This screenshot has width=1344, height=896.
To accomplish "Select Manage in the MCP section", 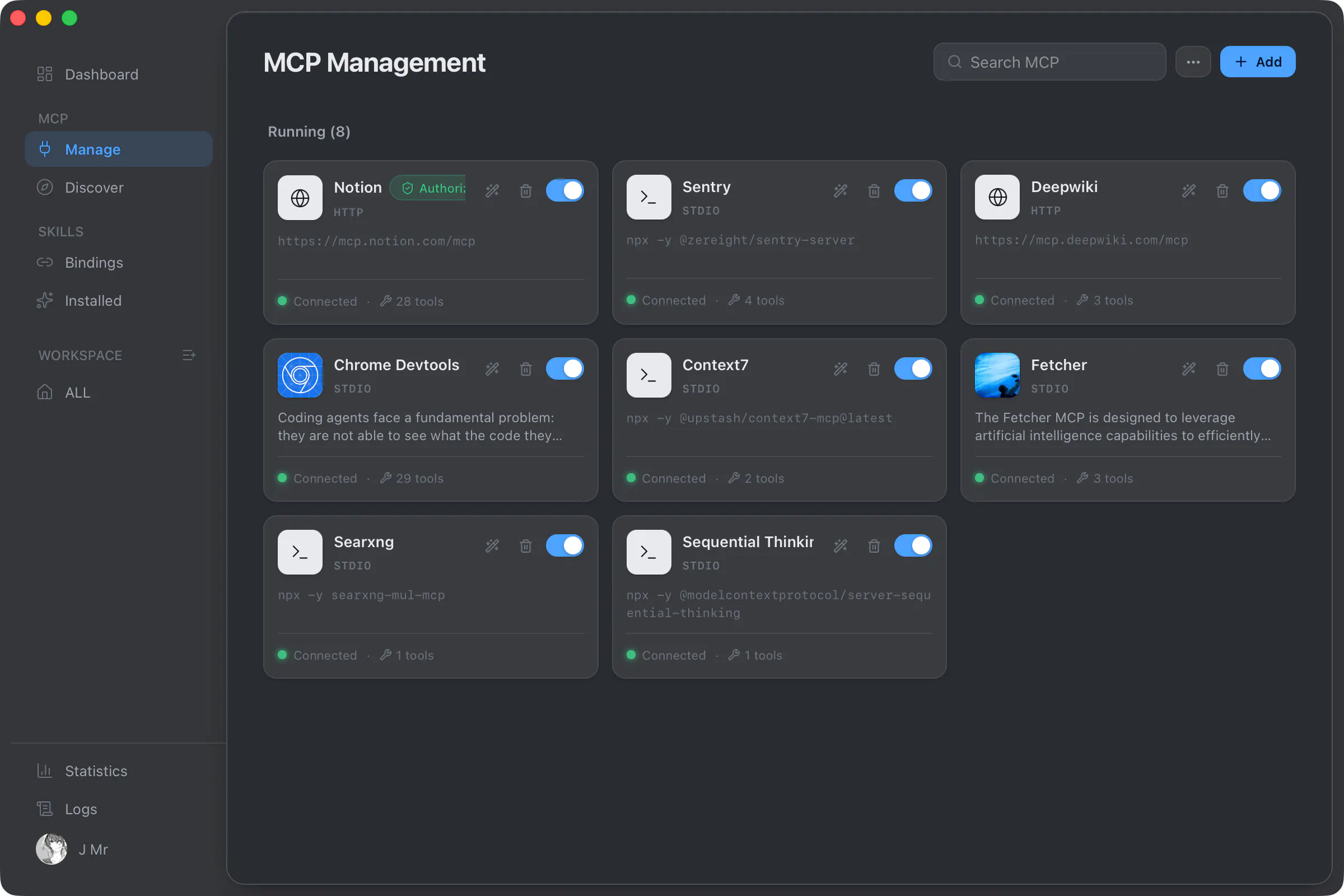I will [119, 149].
